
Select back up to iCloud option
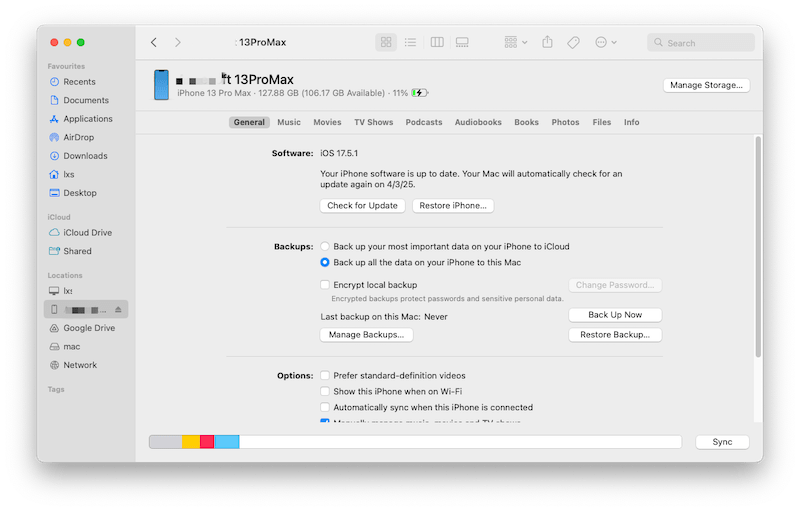coord(325,246)
